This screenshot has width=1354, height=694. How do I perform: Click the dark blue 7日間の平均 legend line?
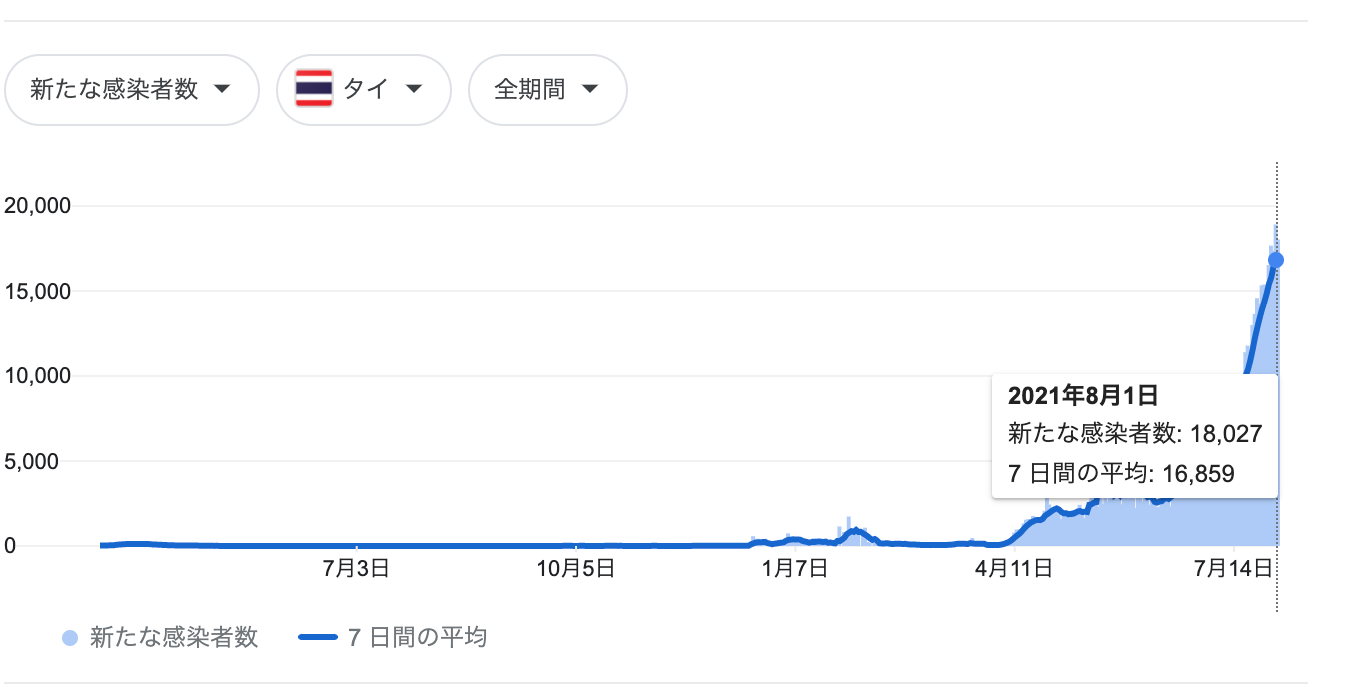[x=318, y=638]
